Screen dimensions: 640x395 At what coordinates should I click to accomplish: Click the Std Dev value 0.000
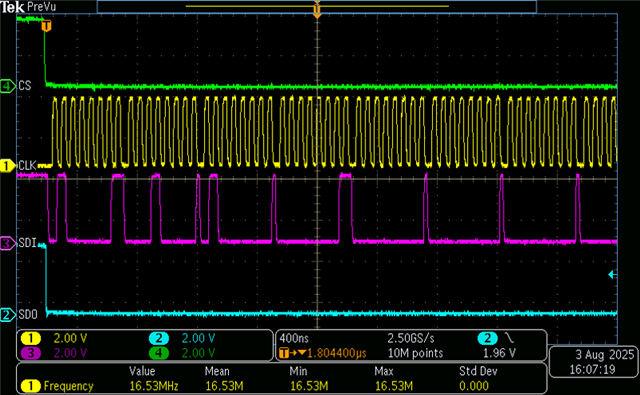(474, 386)
